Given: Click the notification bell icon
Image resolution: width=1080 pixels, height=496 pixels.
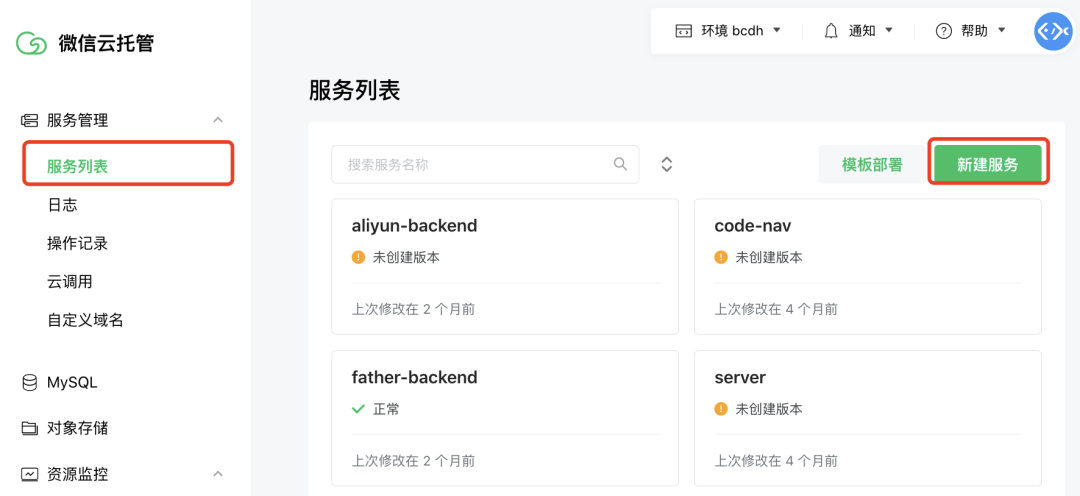Looking at the screenshot, I should (831, 31).
